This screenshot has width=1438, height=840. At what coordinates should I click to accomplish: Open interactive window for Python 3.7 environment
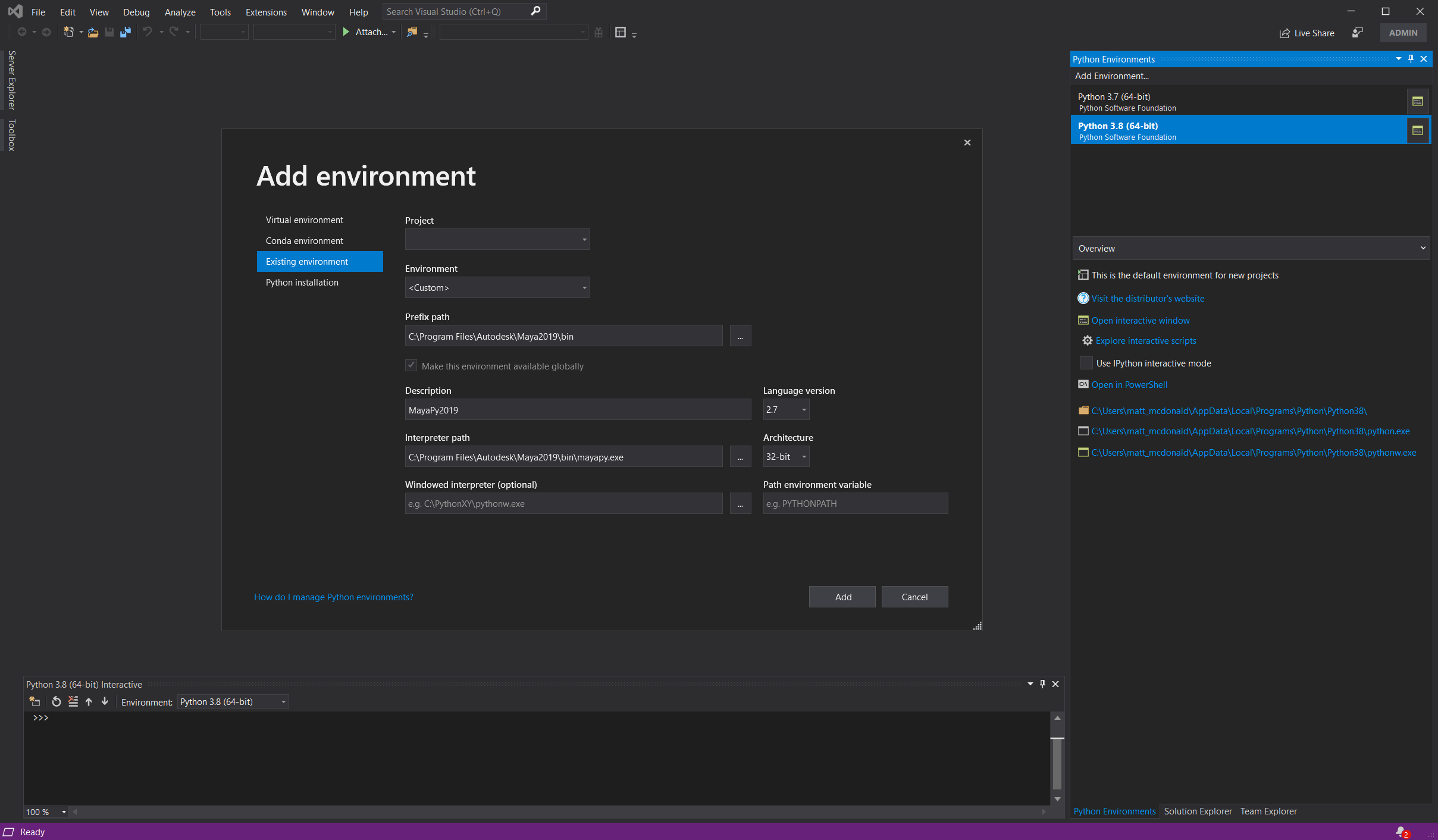click(1418, 101)
